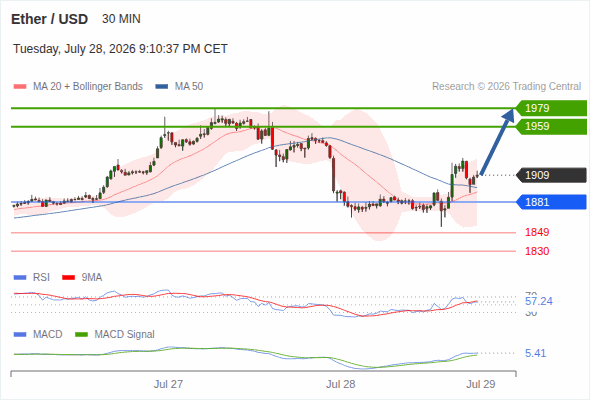Viewport: 590px width, 400px height.
Task: Click the 30 MIN timeframe label
Action: pyautogui.click(x=121, y=19)
